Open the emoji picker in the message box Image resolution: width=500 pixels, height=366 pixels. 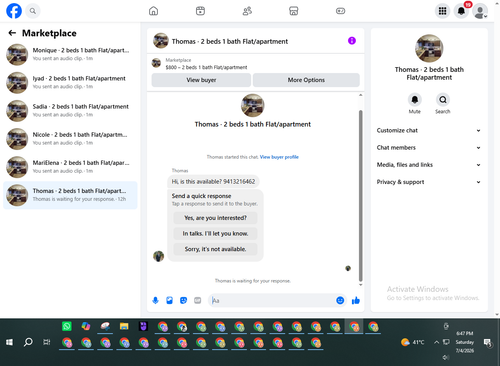coord(340,300)
